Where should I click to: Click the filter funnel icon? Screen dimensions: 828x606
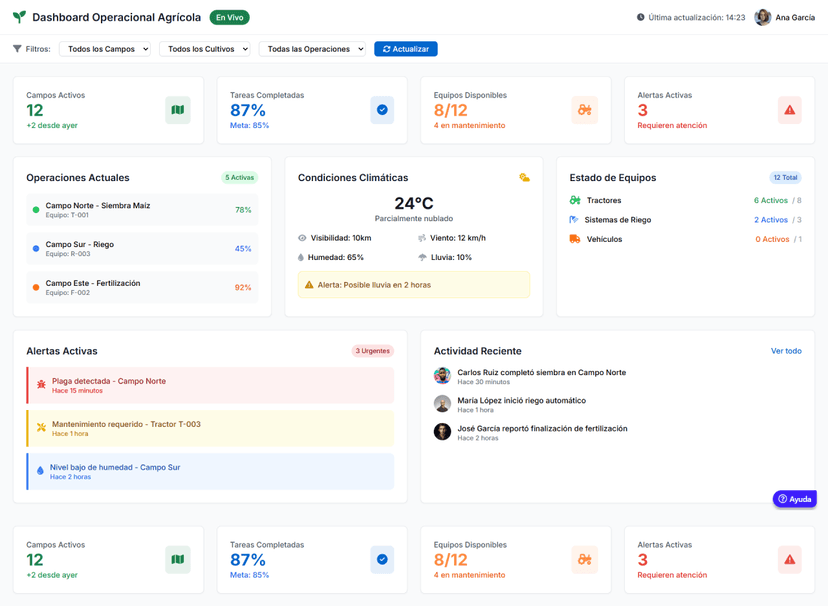coord(17,49)
